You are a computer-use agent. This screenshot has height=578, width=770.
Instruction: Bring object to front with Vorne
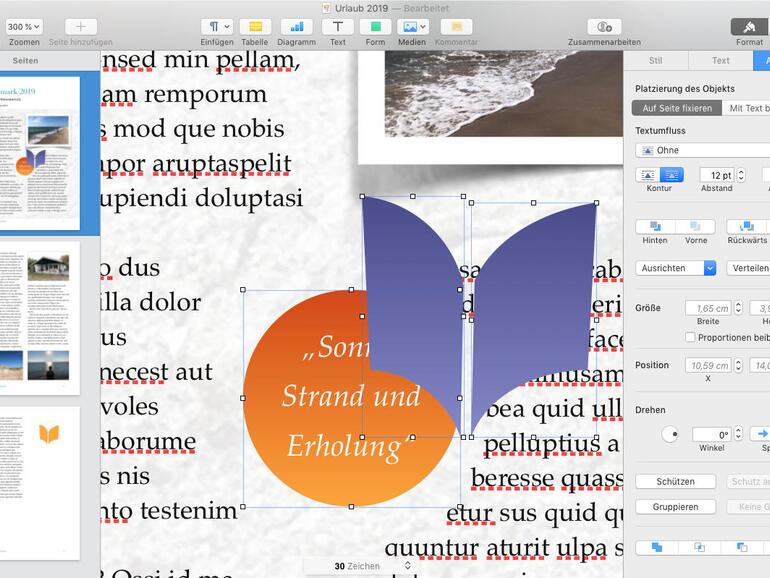pyautogui.click(x=696, y=227)
